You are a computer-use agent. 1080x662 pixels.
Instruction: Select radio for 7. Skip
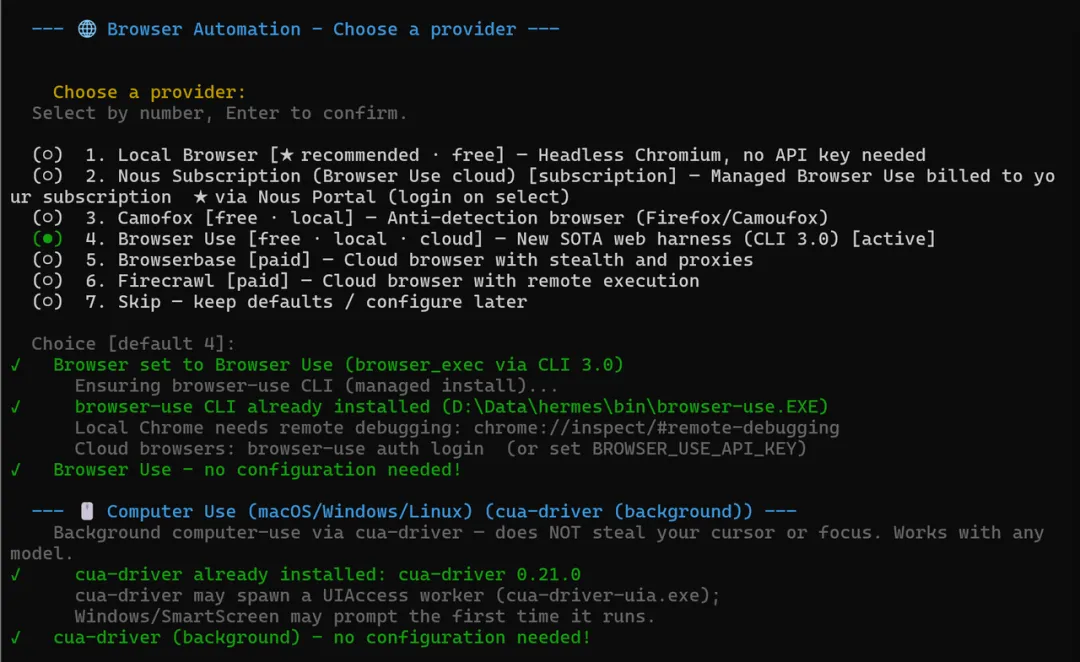tap(48, 302)
